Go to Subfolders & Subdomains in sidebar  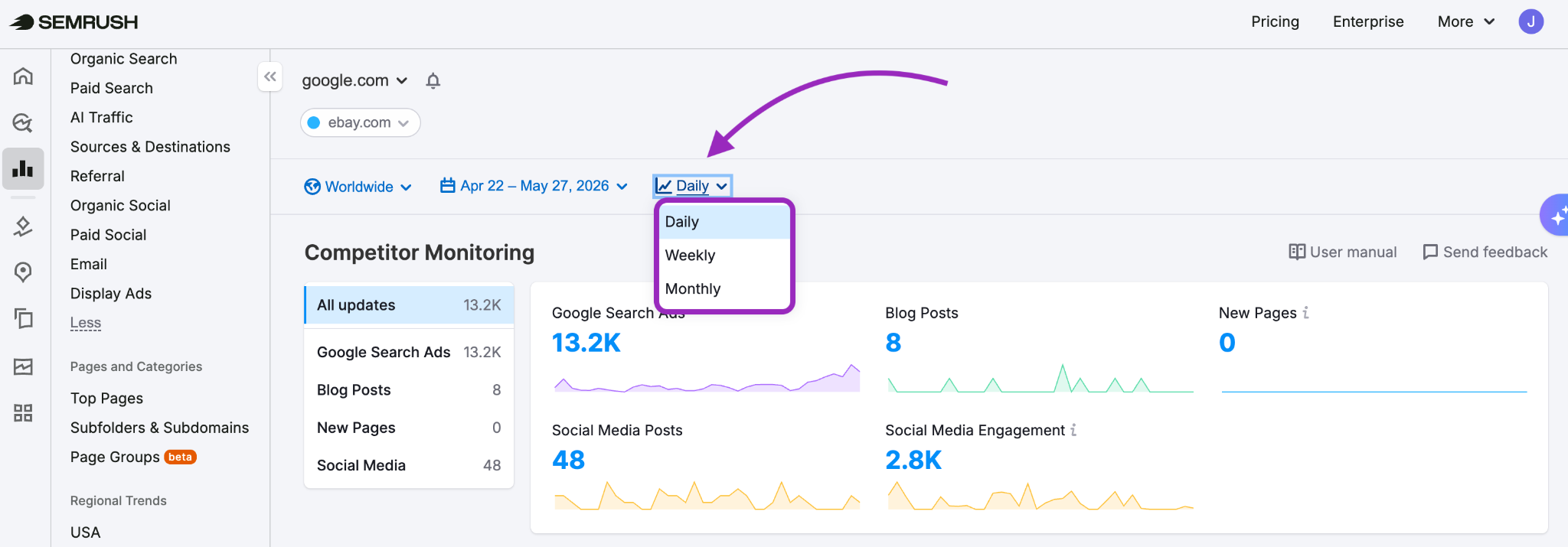click(159, 428)
